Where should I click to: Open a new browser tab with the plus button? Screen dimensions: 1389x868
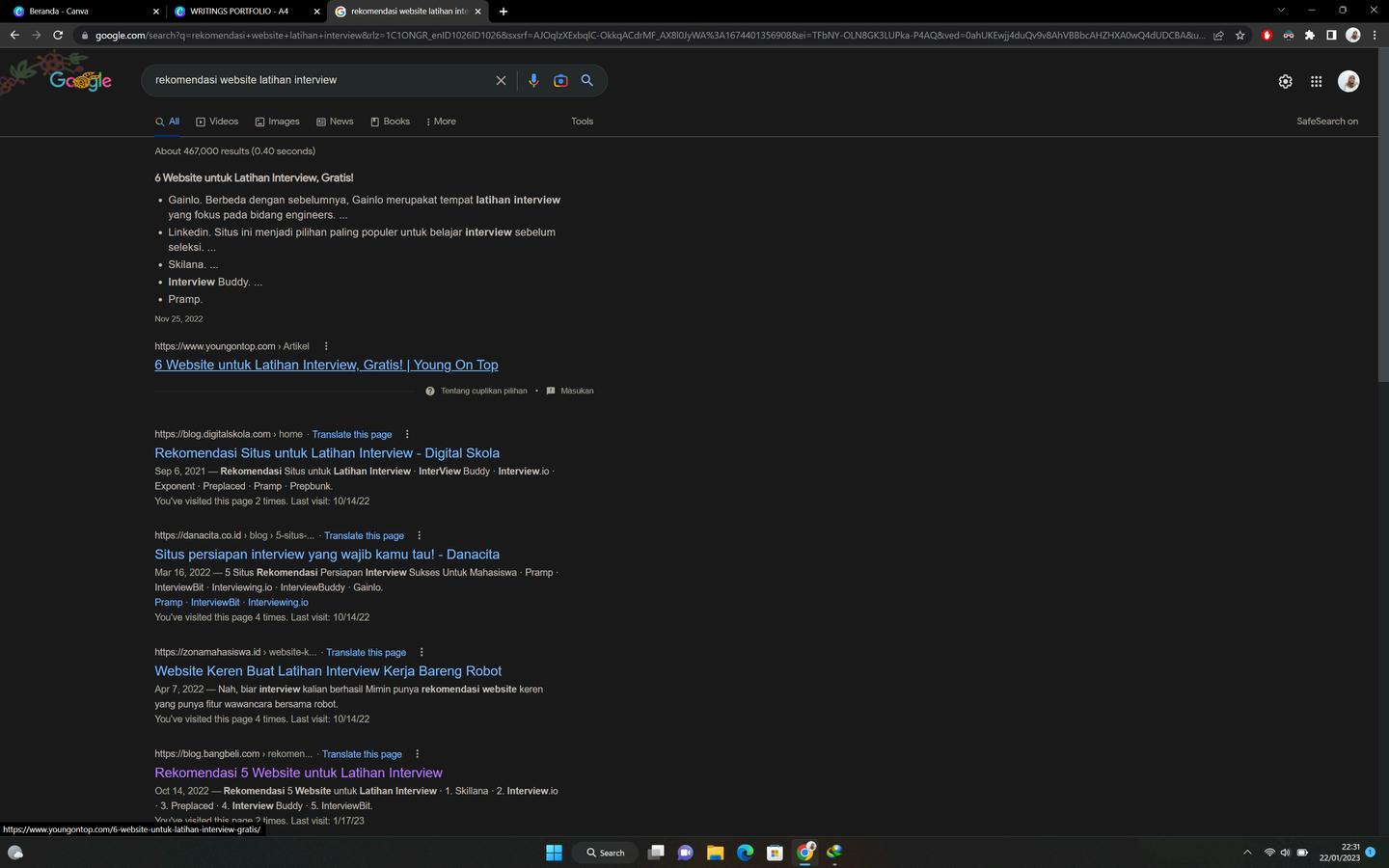click(504, 12)
